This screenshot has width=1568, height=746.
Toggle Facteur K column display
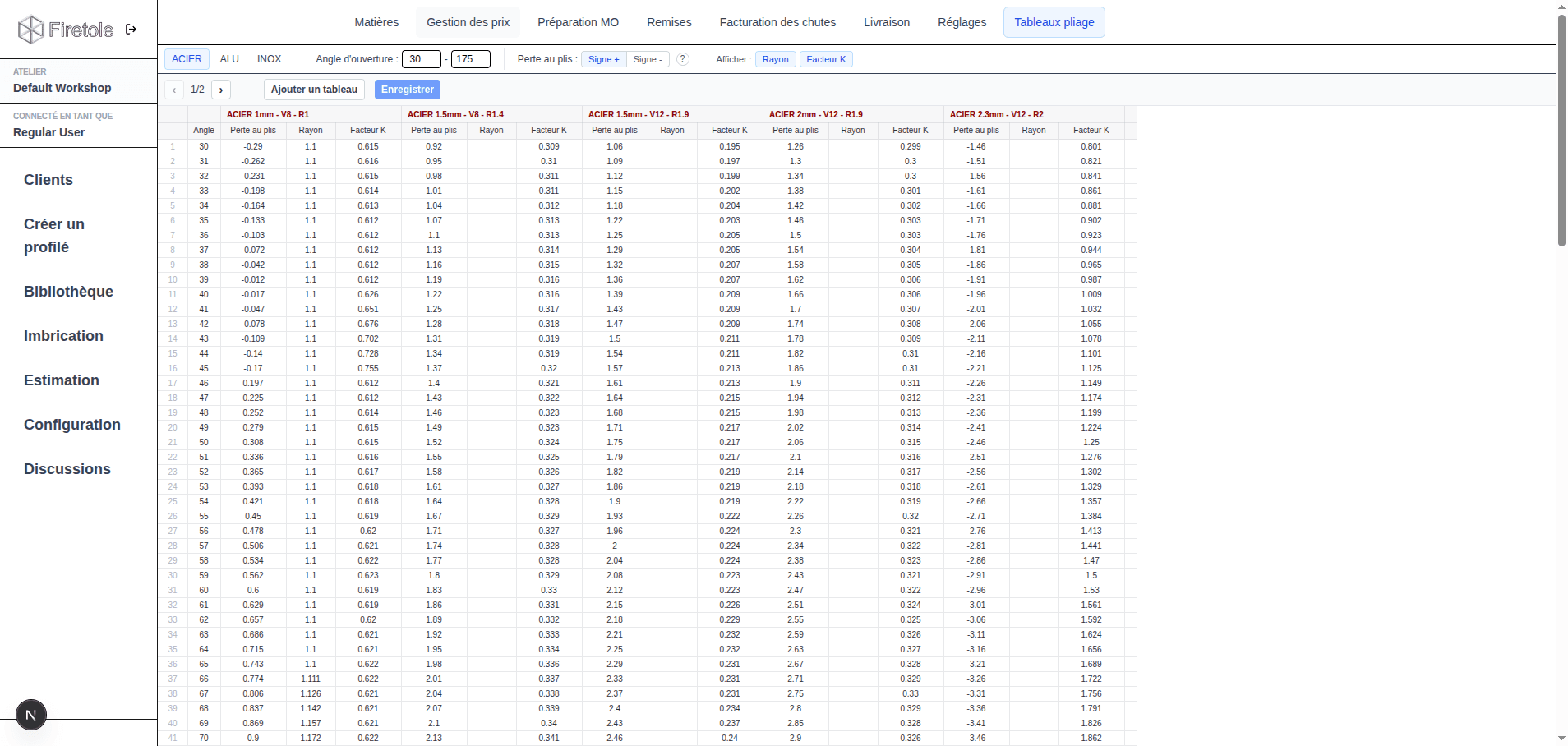point(826,59)
